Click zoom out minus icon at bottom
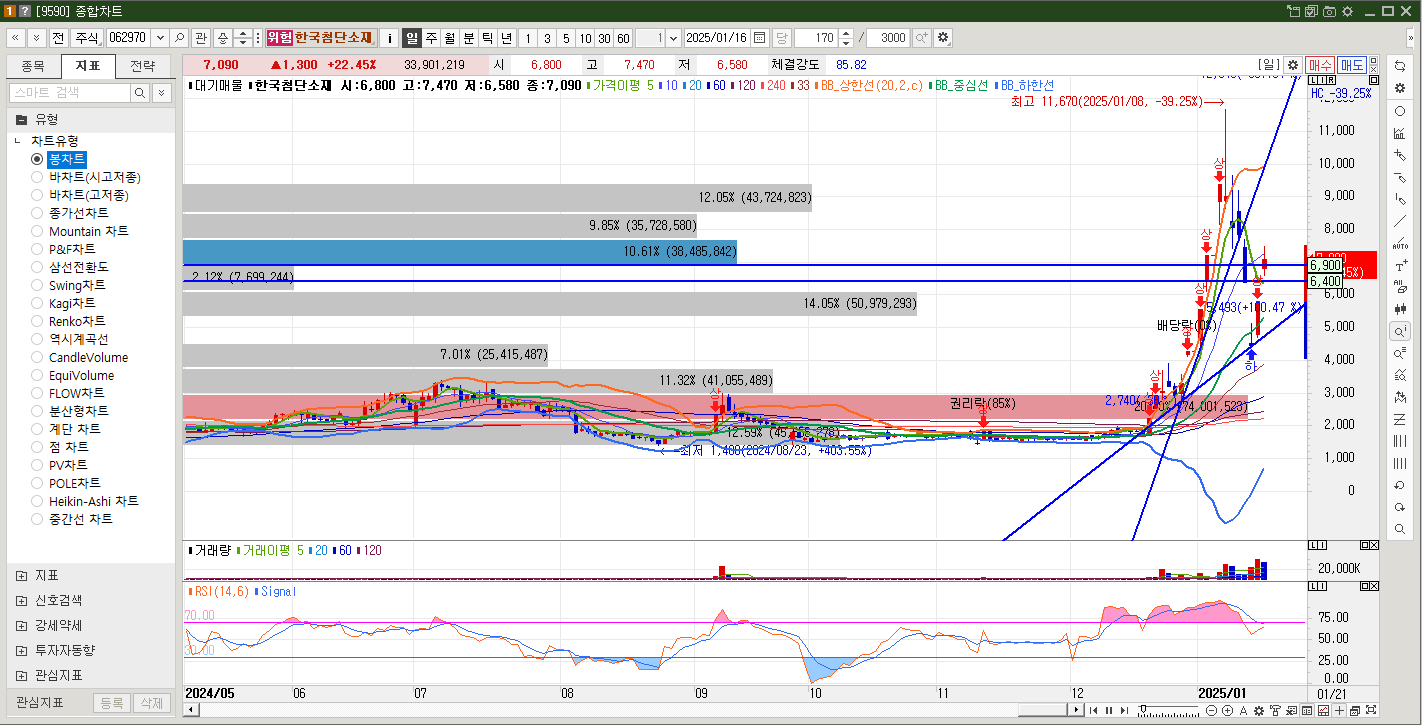 pyautogui.click(x=1212, y=710)
